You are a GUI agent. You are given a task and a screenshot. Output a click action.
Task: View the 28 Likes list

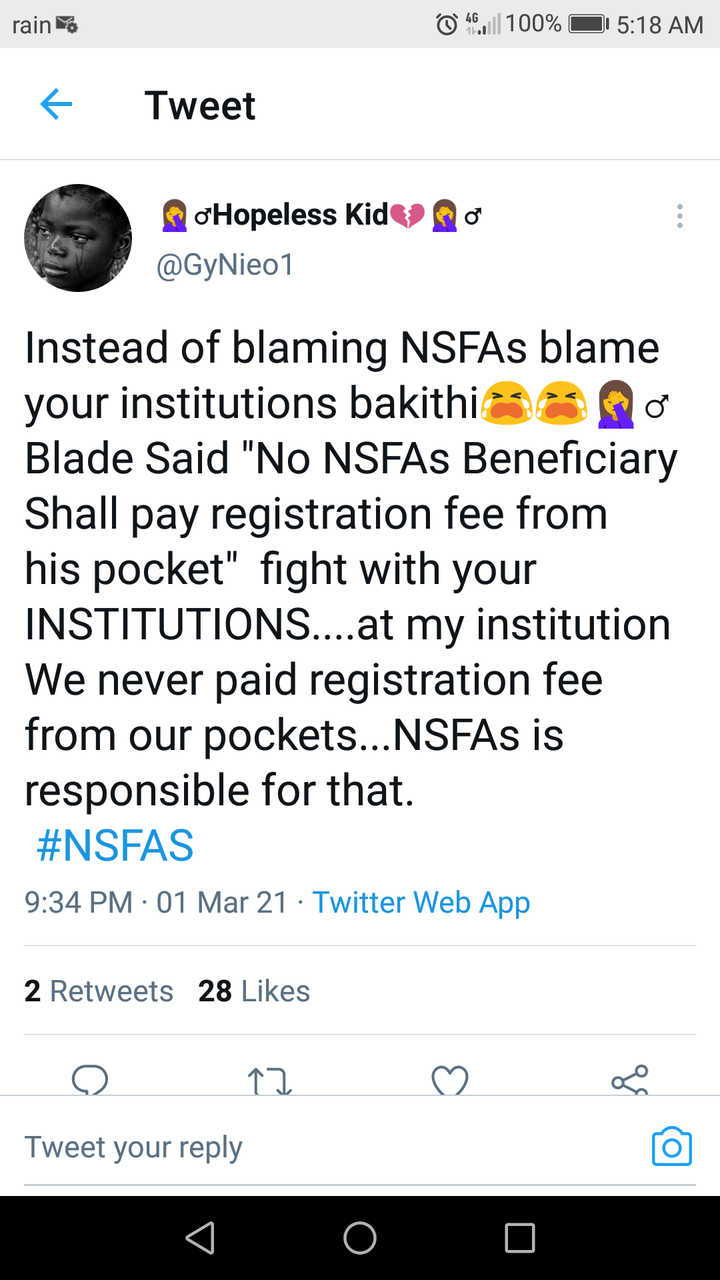coord(254,991)
